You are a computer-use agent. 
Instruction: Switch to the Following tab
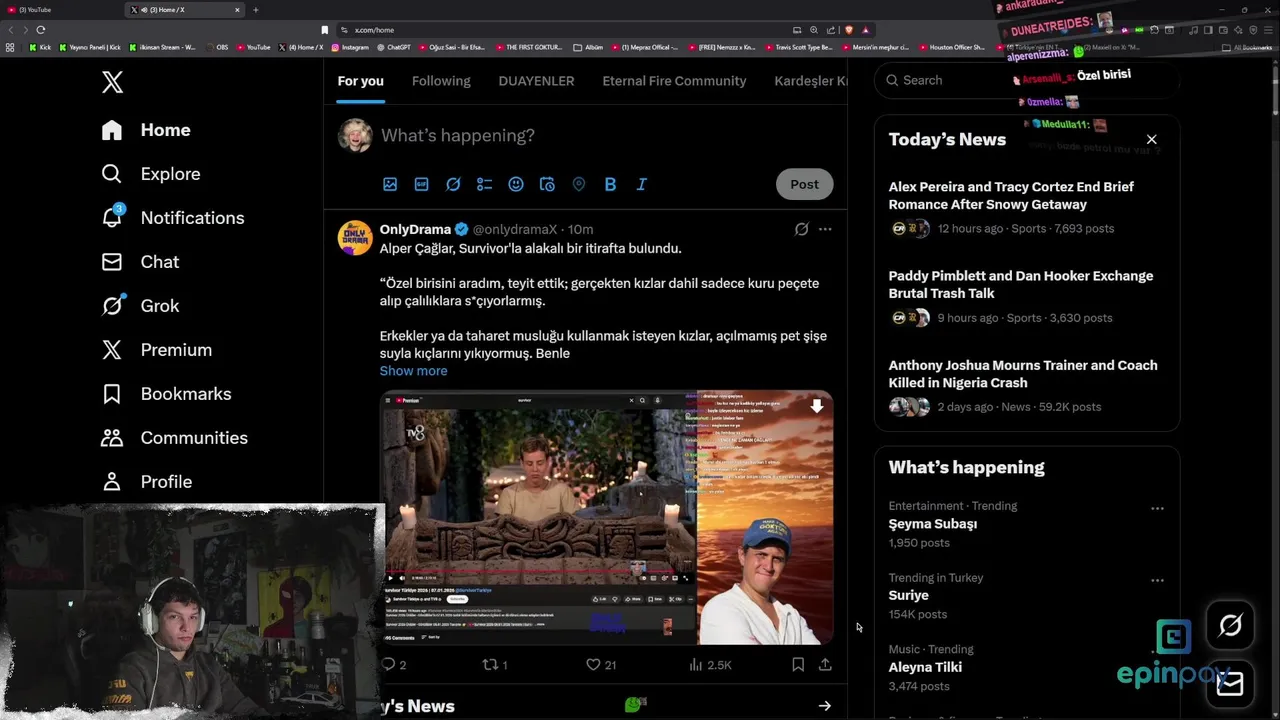point(441,81)
